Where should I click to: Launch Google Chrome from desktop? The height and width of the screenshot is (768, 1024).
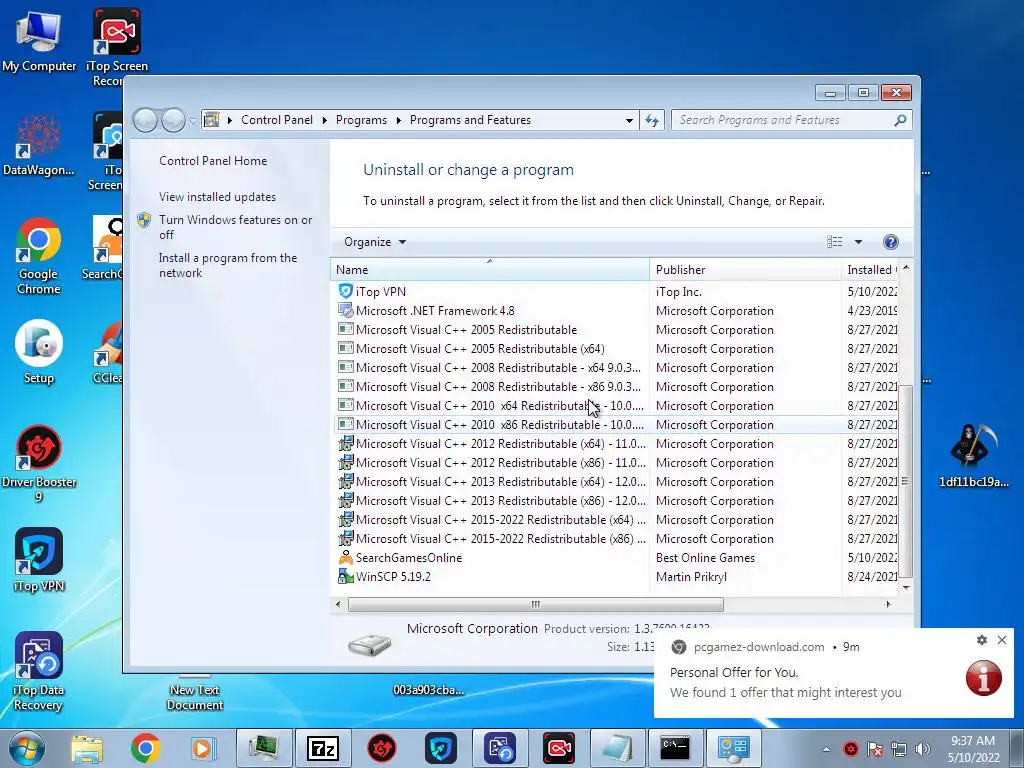tap(39, 256)
